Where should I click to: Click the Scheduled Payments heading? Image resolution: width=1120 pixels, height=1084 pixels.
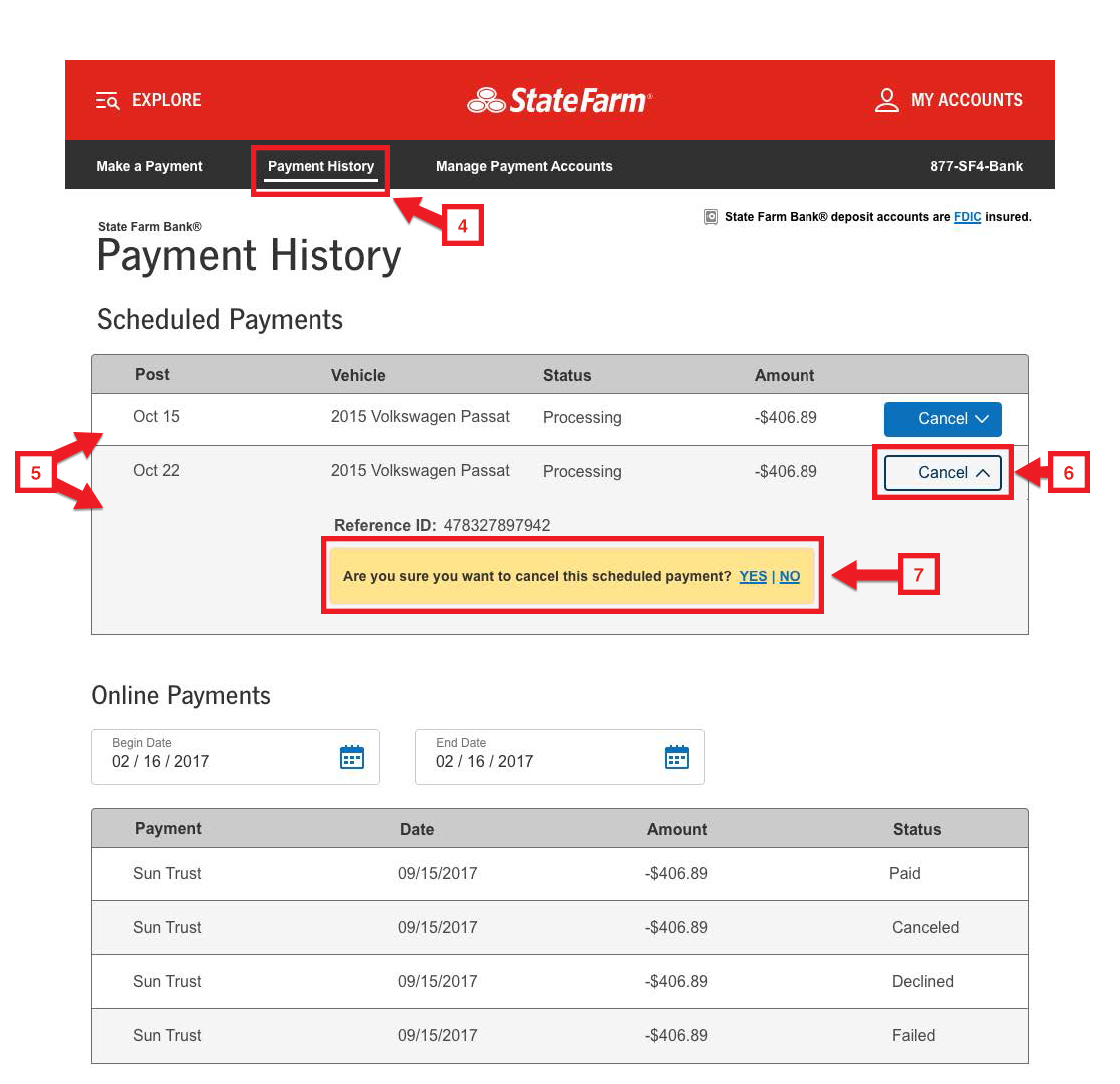(220, 320)
